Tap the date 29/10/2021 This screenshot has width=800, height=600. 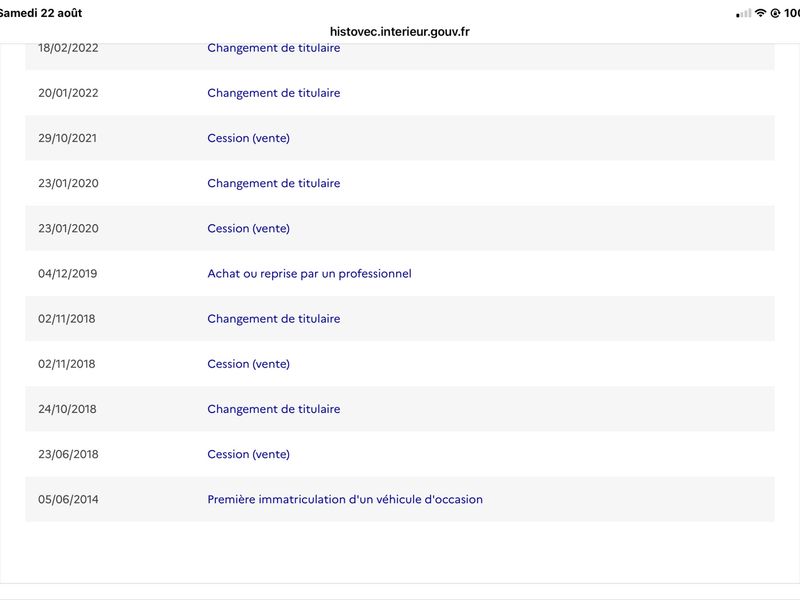point(67,138)
